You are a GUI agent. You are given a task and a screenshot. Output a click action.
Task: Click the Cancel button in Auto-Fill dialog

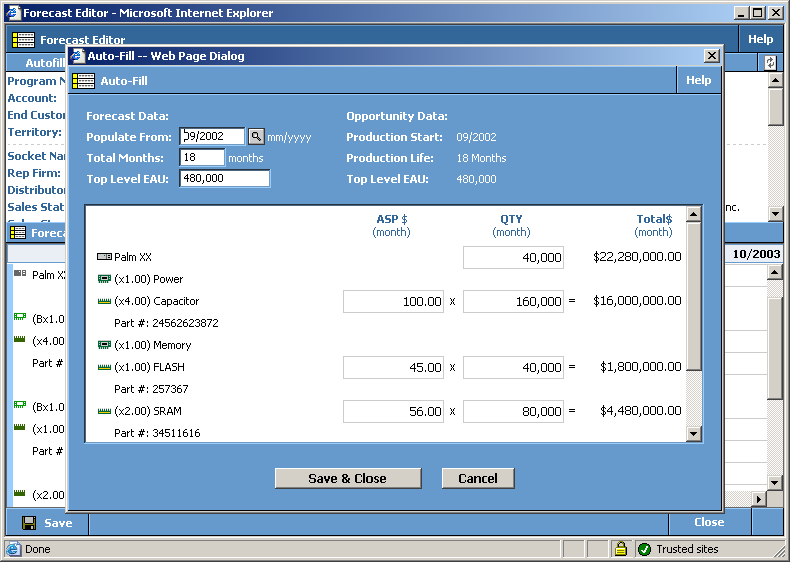tap(478, 478)
